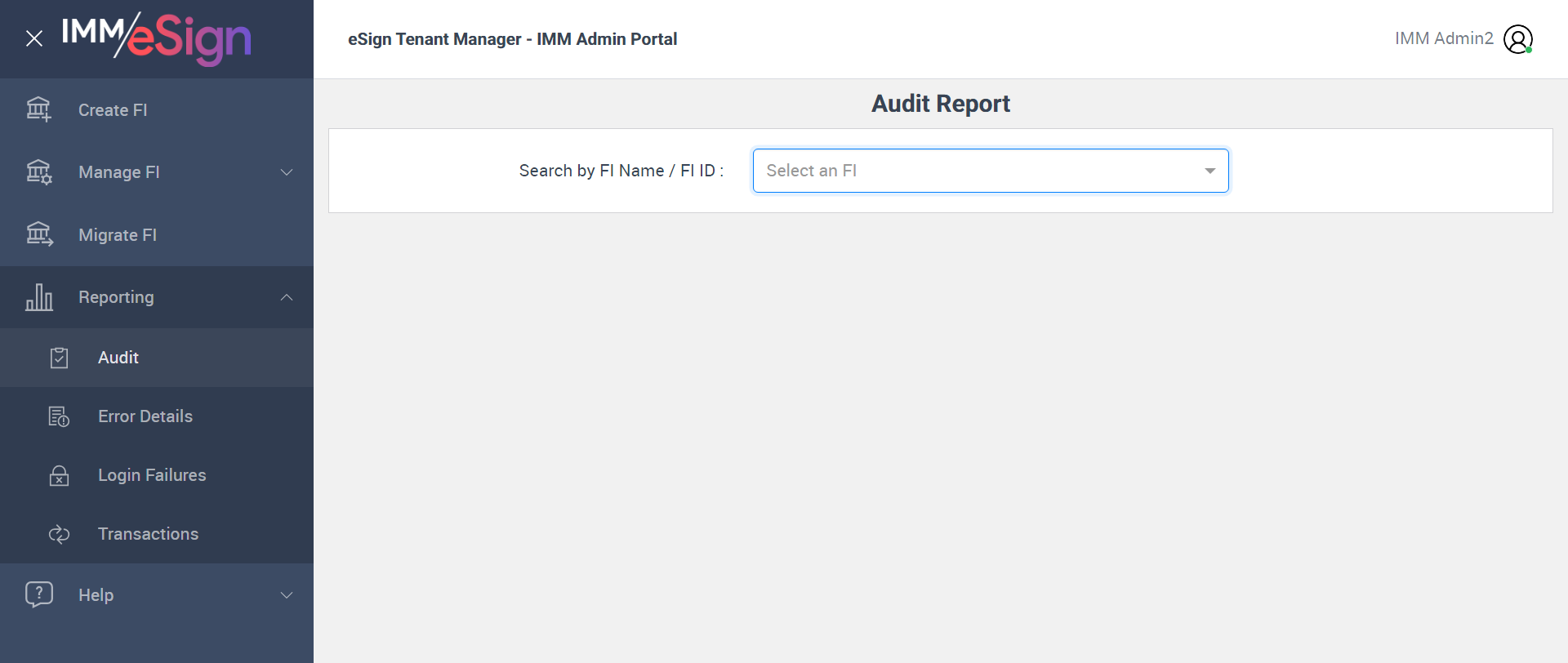The width and height of the screenshot is (1568, 663).
Task: Click the Transactions cycle arrows icon
Action: click(59, 534)
